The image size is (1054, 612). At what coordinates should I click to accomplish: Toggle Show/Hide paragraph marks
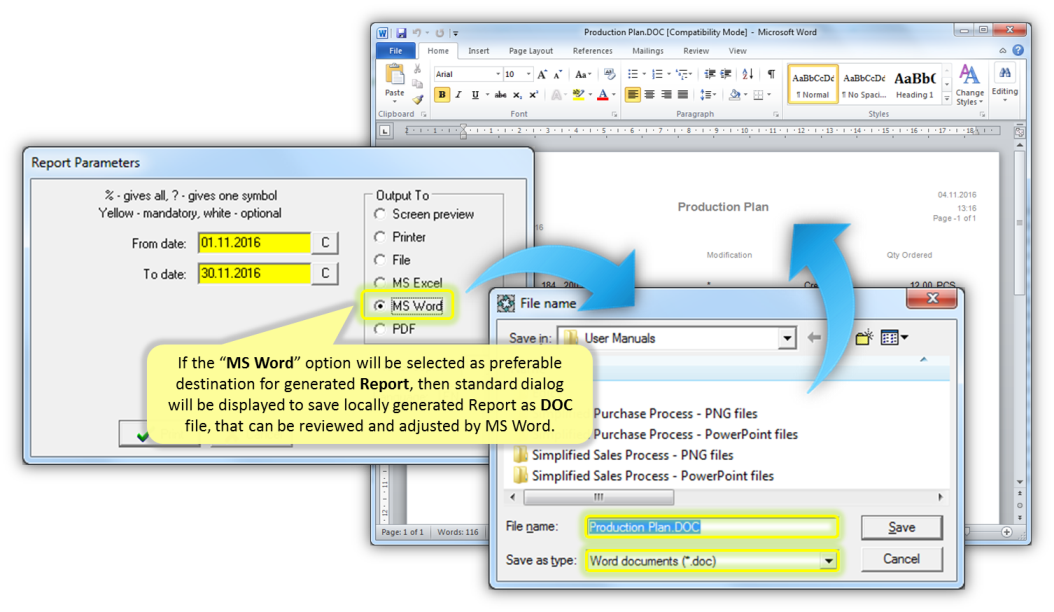(771, 74)
